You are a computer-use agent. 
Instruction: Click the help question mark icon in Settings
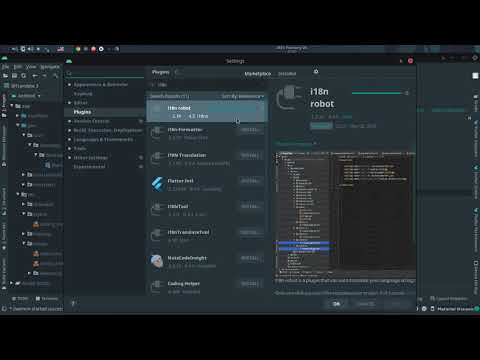point(73,303)
